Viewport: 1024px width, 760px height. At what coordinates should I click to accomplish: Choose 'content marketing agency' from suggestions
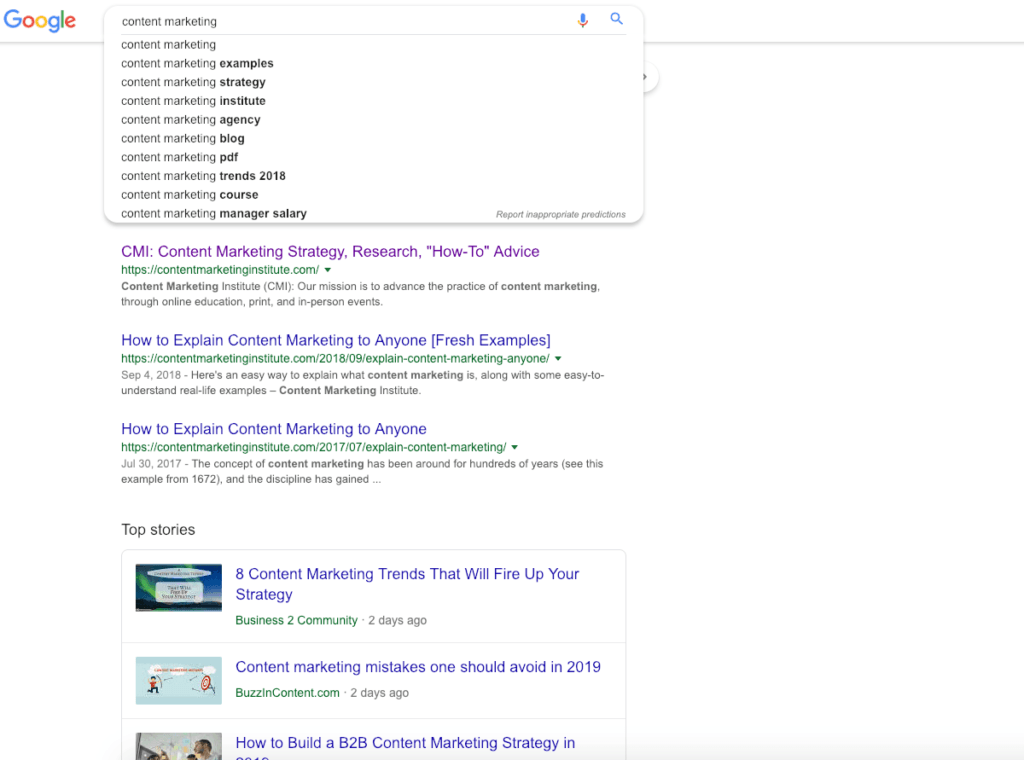(191, 119)
